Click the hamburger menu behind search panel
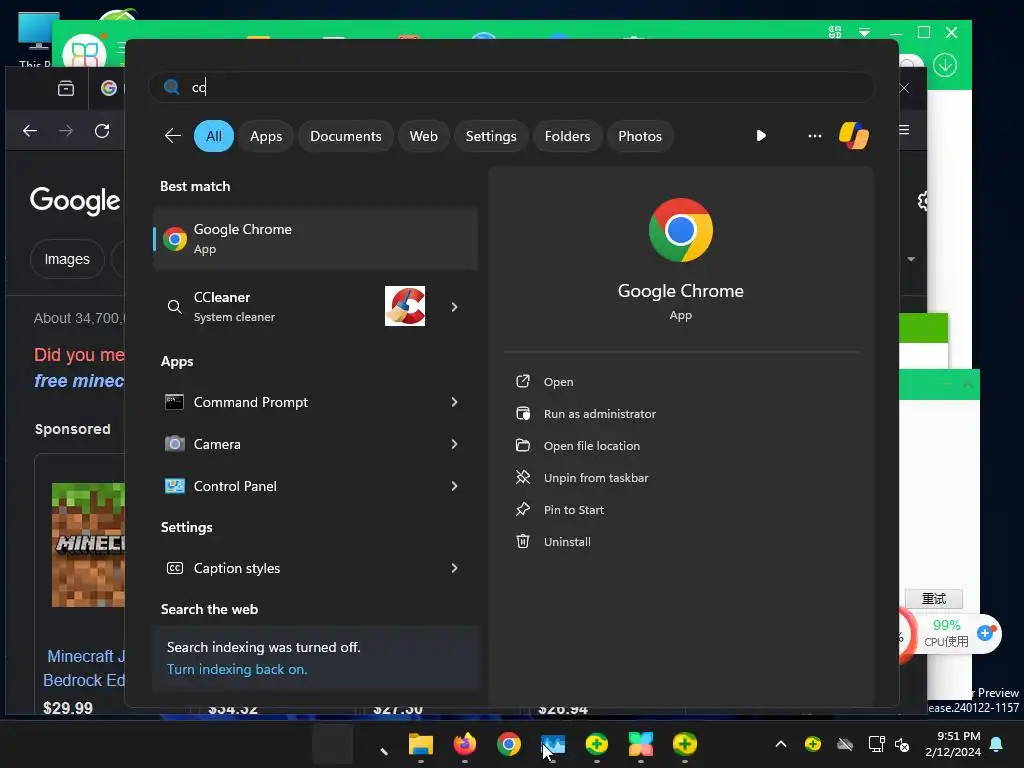This screenshot has height=768, width=1024. [x=904, y=129]
